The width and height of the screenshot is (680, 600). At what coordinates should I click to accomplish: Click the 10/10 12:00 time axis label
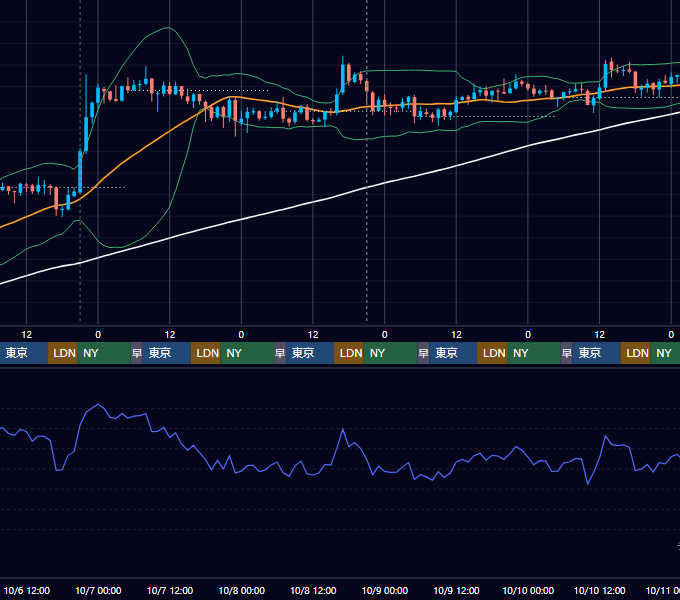tap(599, 590)
